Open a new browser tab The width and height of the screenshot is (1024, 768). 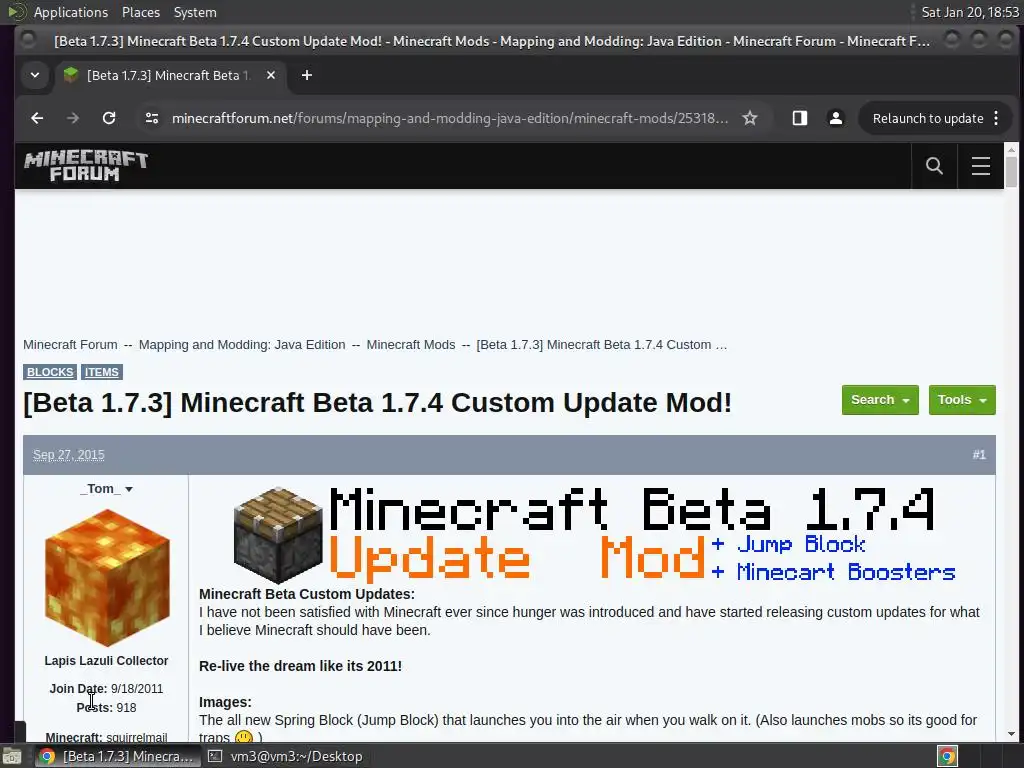pos(307,75)
